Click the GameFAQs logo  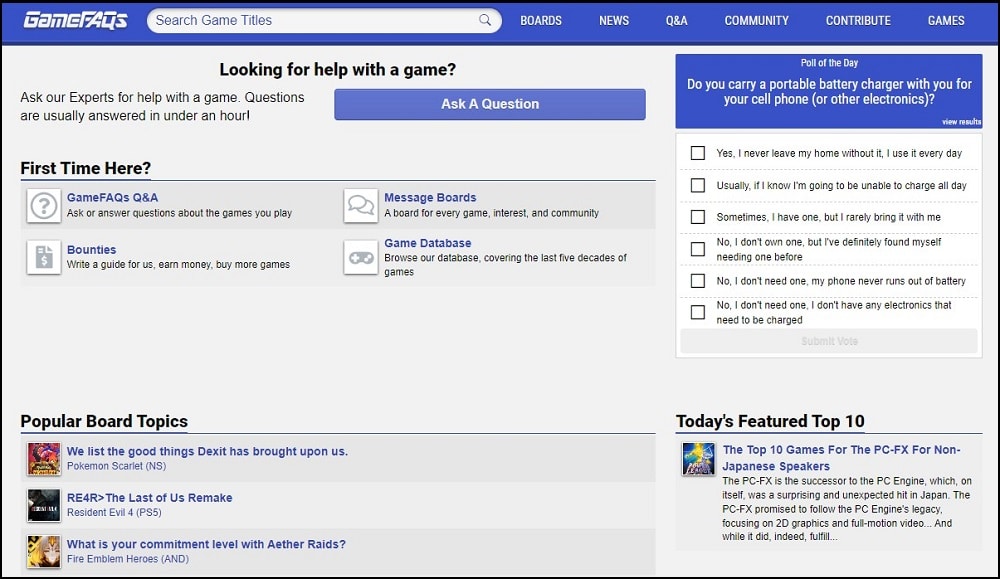tap(75, 20)
